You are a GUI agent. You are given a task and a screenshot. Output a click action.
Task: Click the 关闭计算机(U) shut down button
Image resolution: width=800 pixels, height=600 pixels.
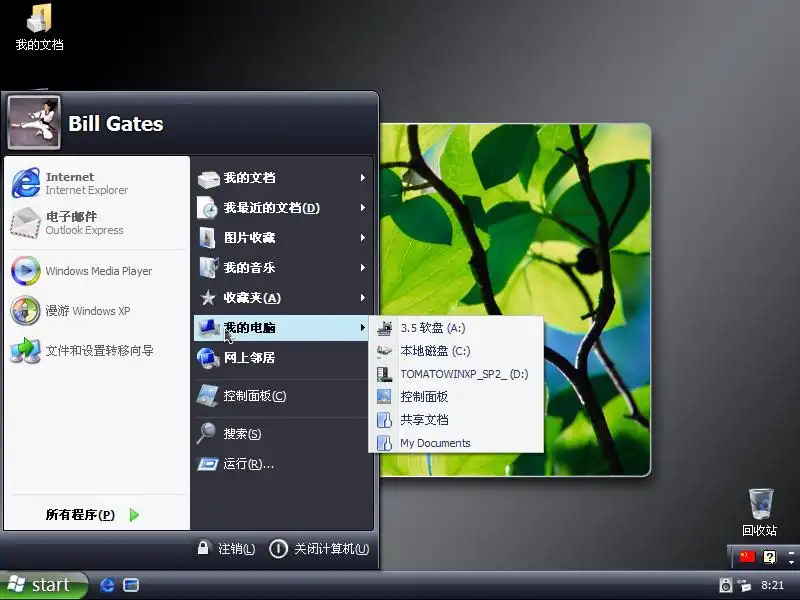tap(319, 549)
